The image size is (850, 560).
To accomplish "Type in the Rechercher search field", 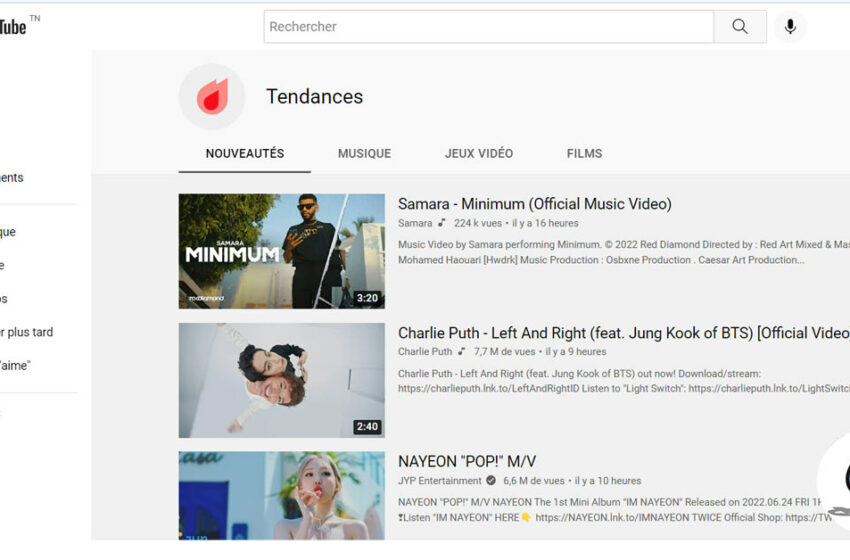I will (x=488, y=27).
